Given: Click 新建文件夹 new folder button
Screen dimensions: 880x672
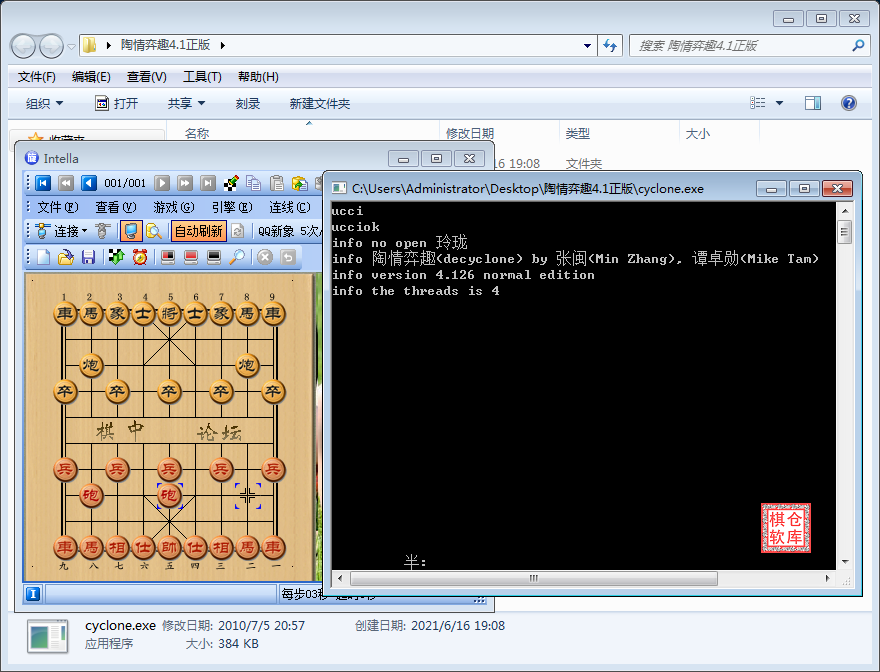Looking at the screenshot, I should click(319, 103).
